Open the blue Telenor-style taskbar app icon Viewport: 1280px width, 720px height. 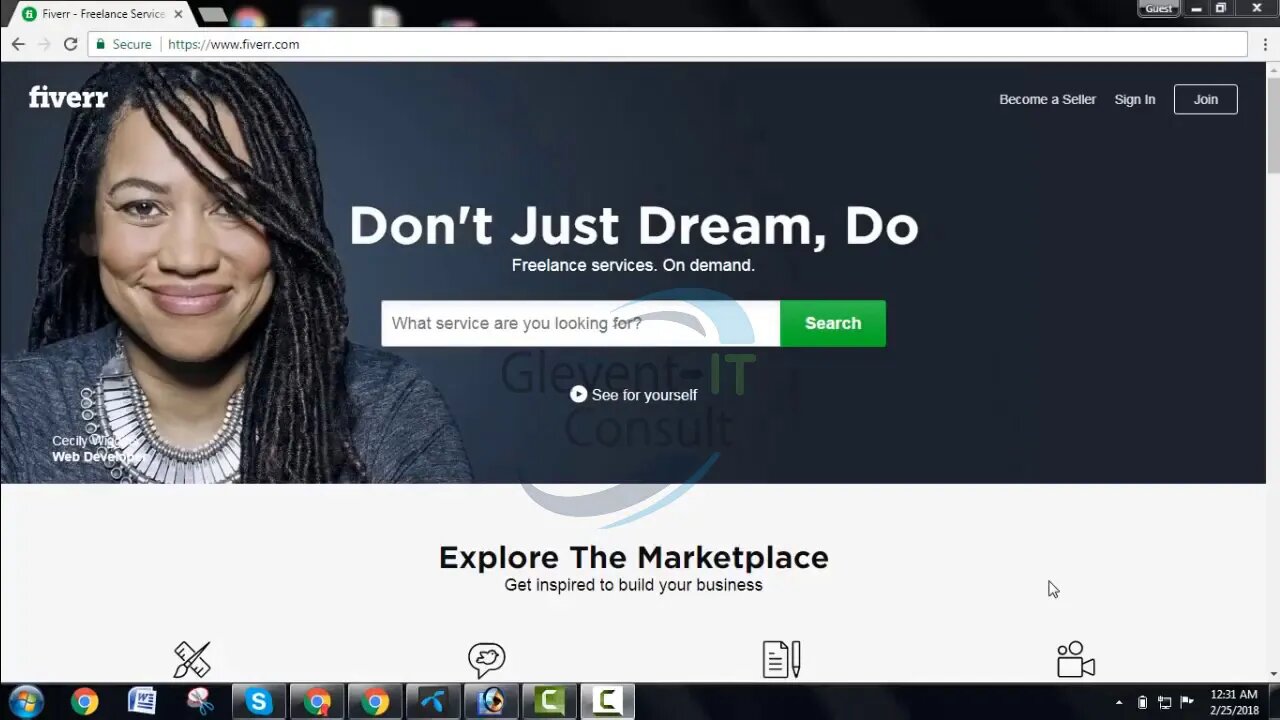[x=433, y=702]
